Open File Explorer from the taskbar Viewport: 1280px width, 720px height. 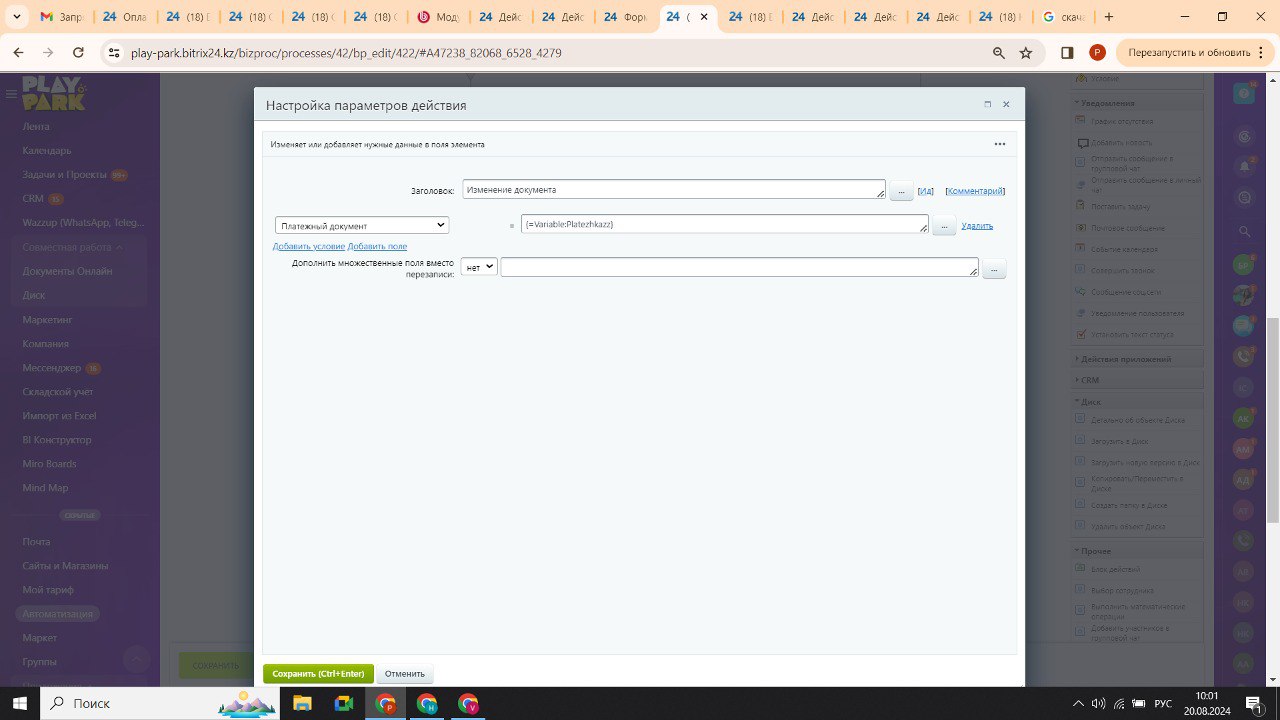[x=302, y=703]
